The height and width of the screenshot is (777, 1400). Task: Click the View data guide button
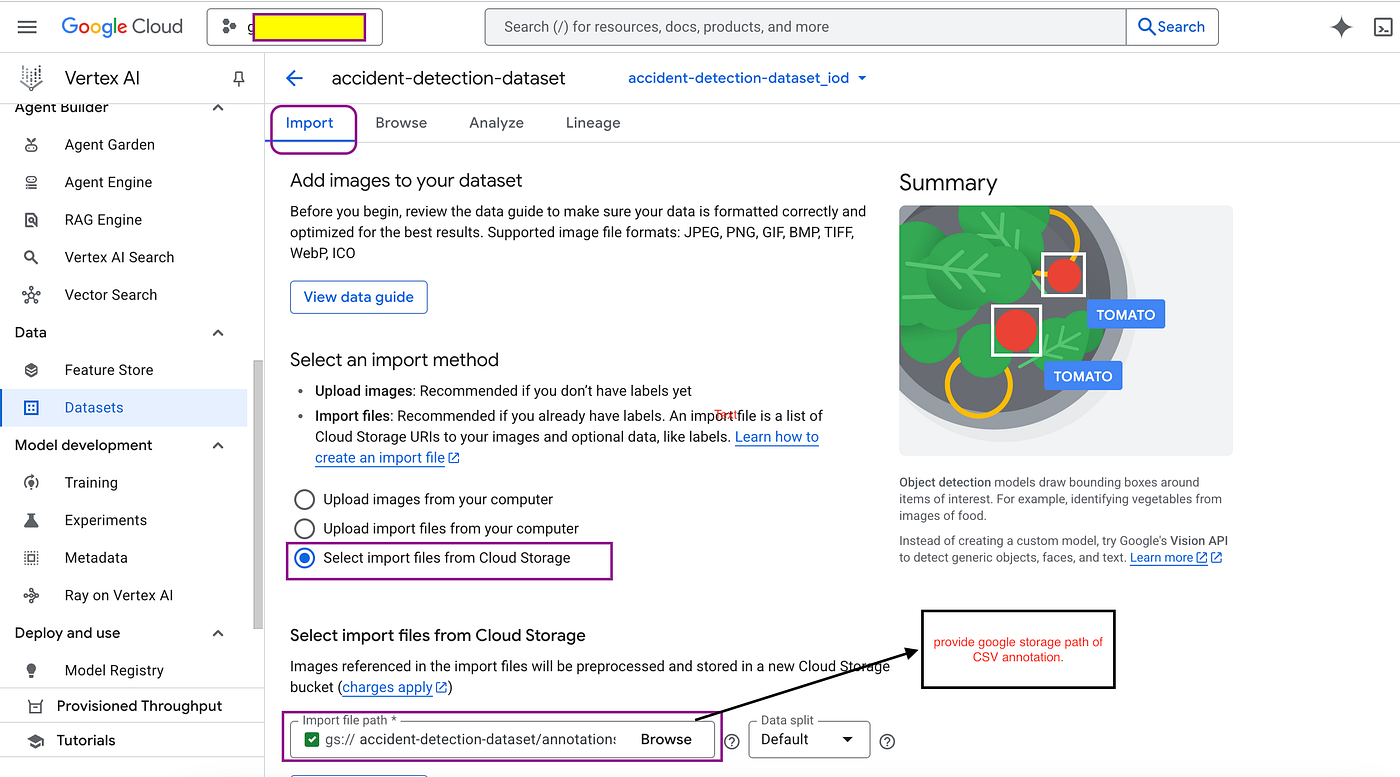click(x=359, y=297)
